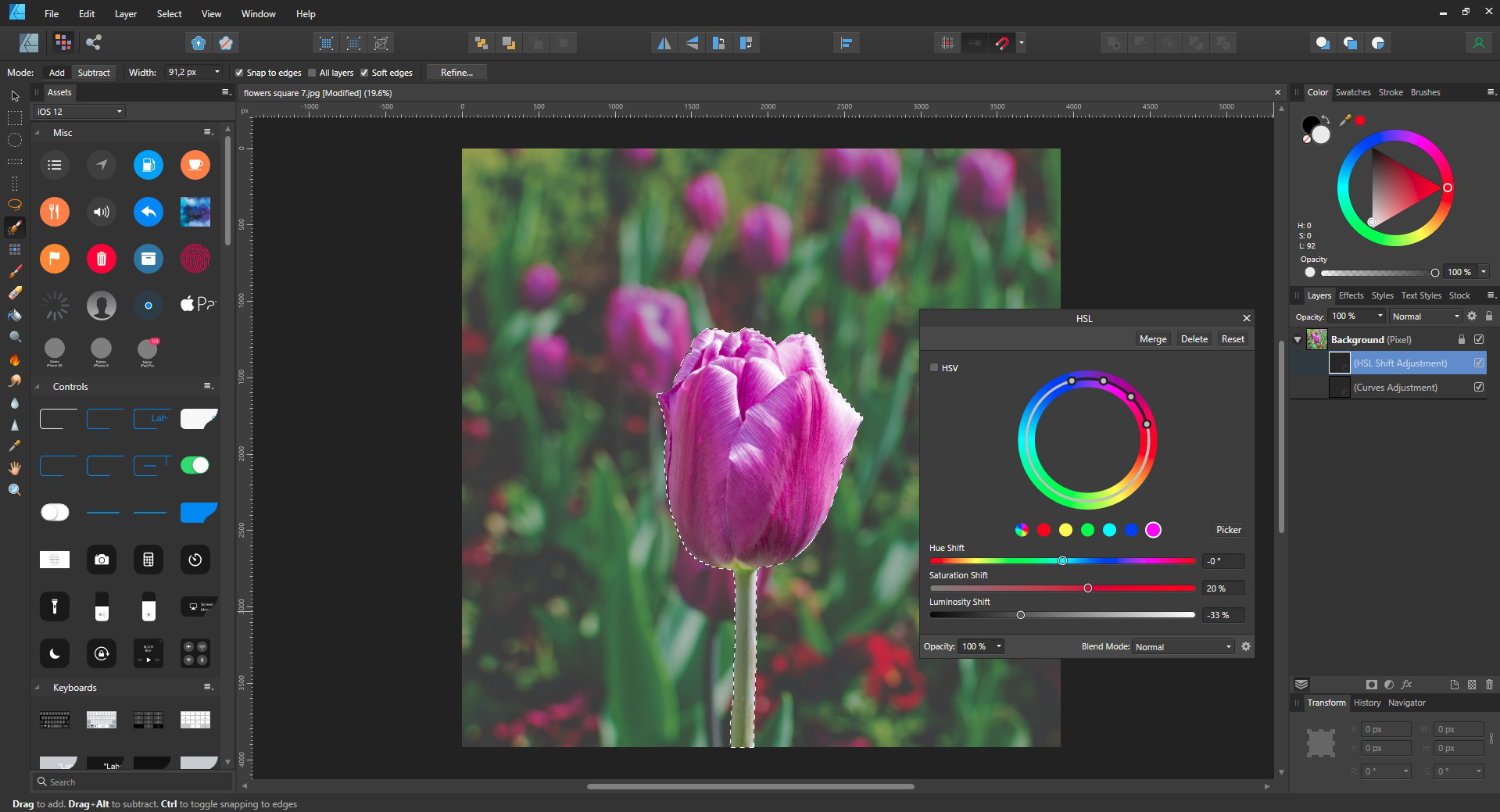Open the iOS 12 assets category dropdown
1500x812 pixels.
tap(78, 111)
